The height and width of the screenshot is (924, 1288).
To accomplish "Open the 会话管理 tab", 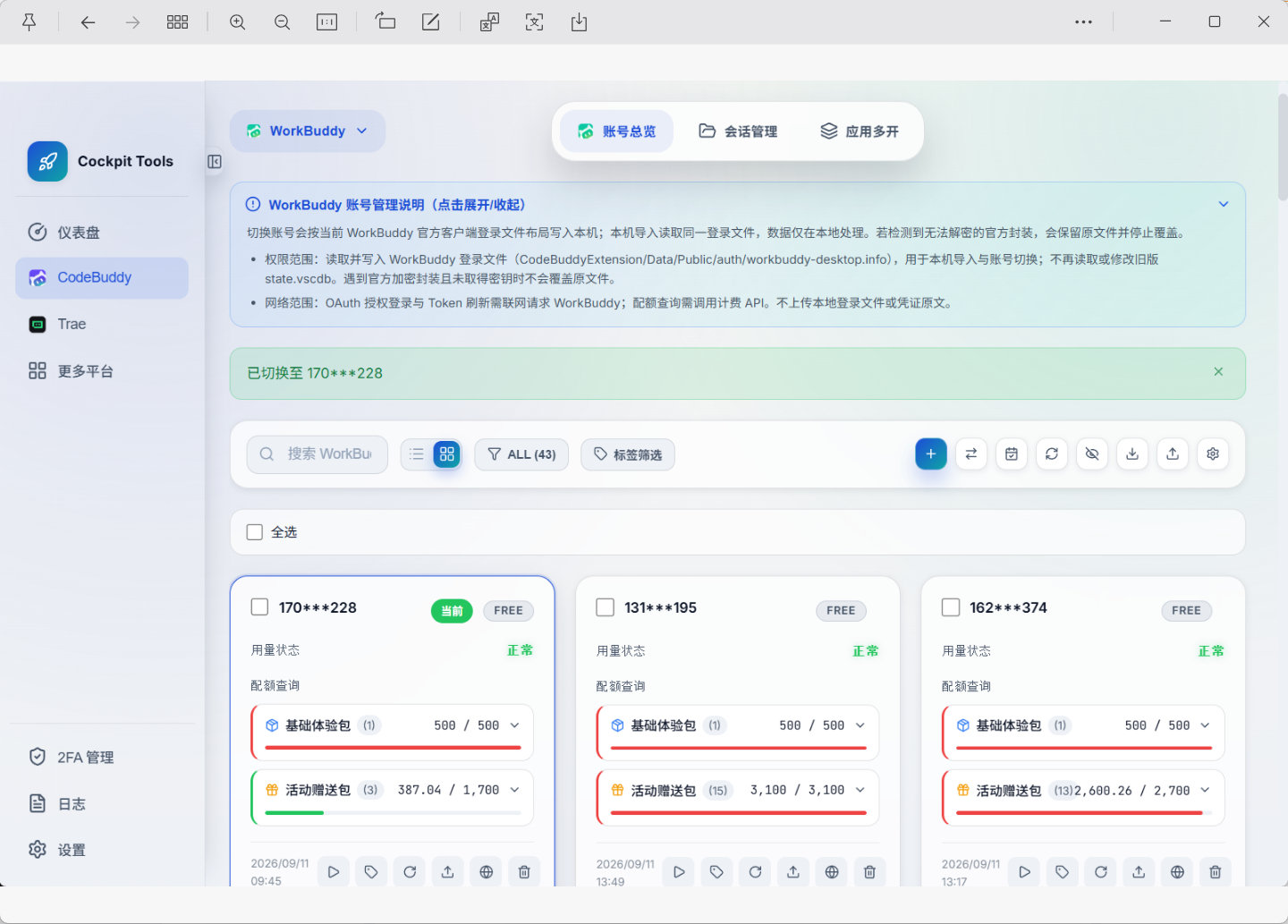I will coord(738,131).
